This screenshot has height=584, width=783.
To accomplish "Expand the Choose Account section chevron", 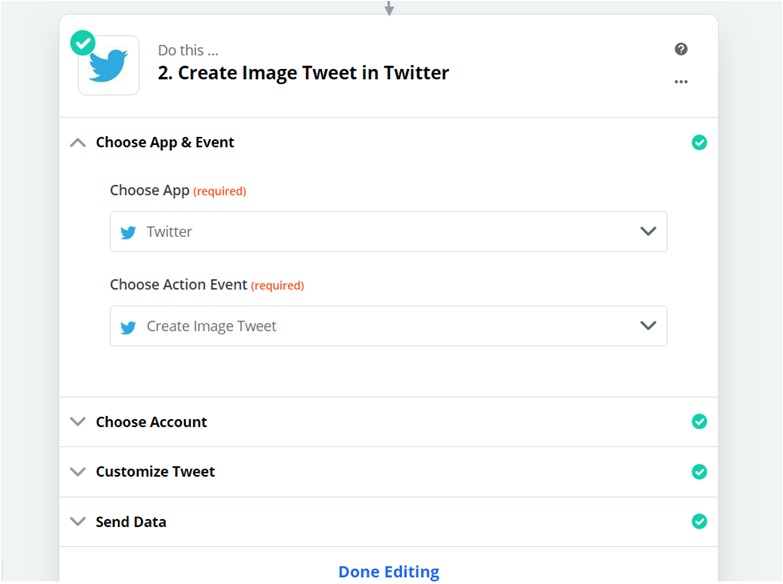I will [x=78, y=422].
